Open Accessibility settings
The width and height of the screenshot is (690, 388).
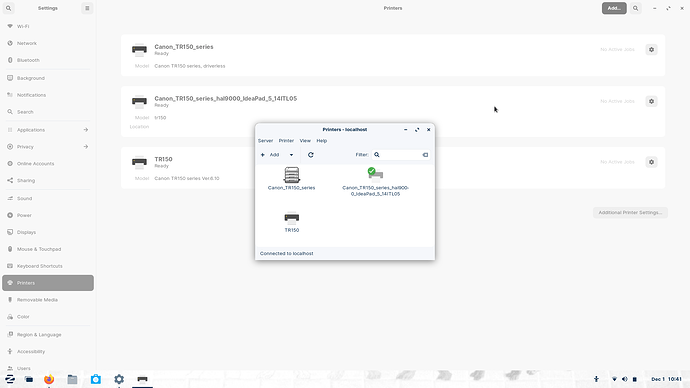(x=48, y=351)
